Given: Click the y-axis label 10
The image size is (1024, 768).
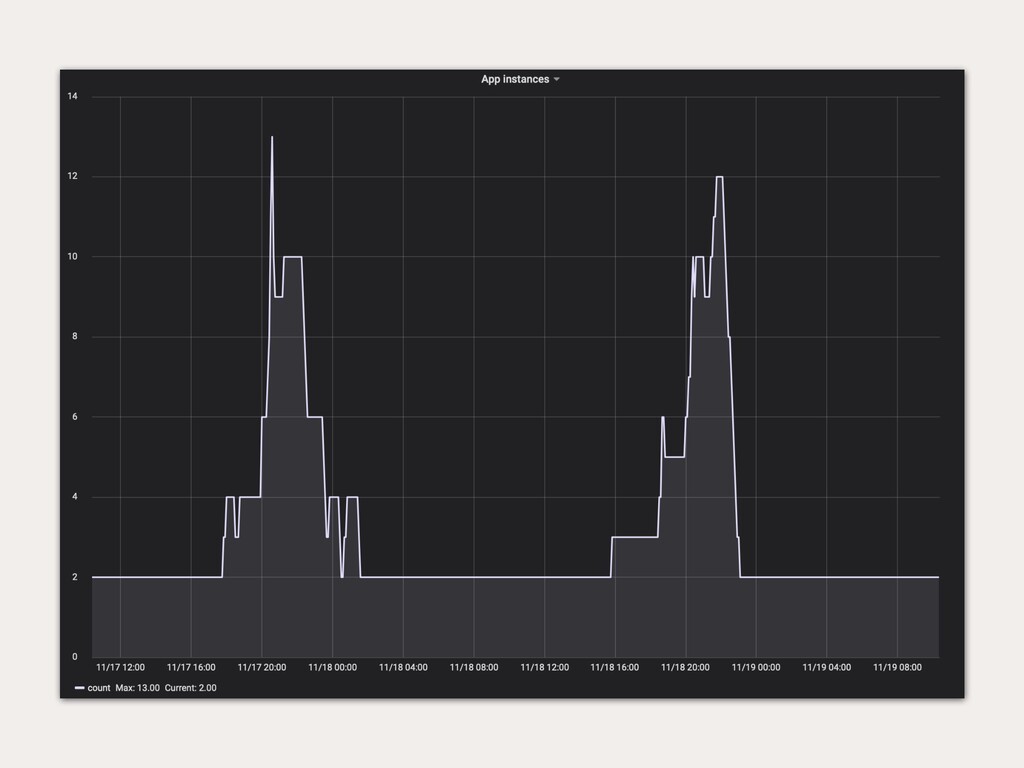Looking at the screenshot, I should point(72,257).
